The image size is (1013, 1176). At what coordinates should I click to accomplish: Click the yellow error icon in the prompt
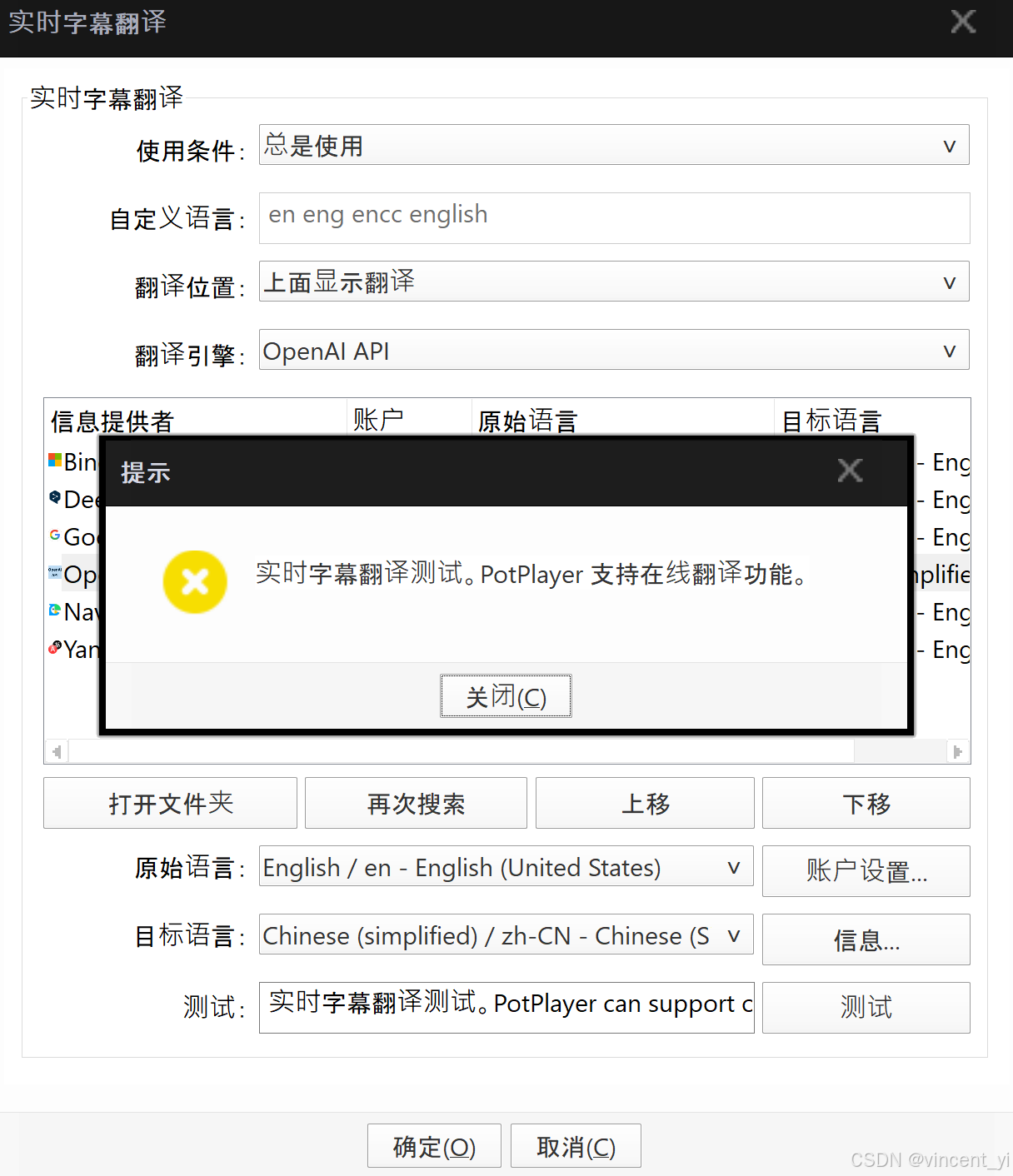pos(195,582)
